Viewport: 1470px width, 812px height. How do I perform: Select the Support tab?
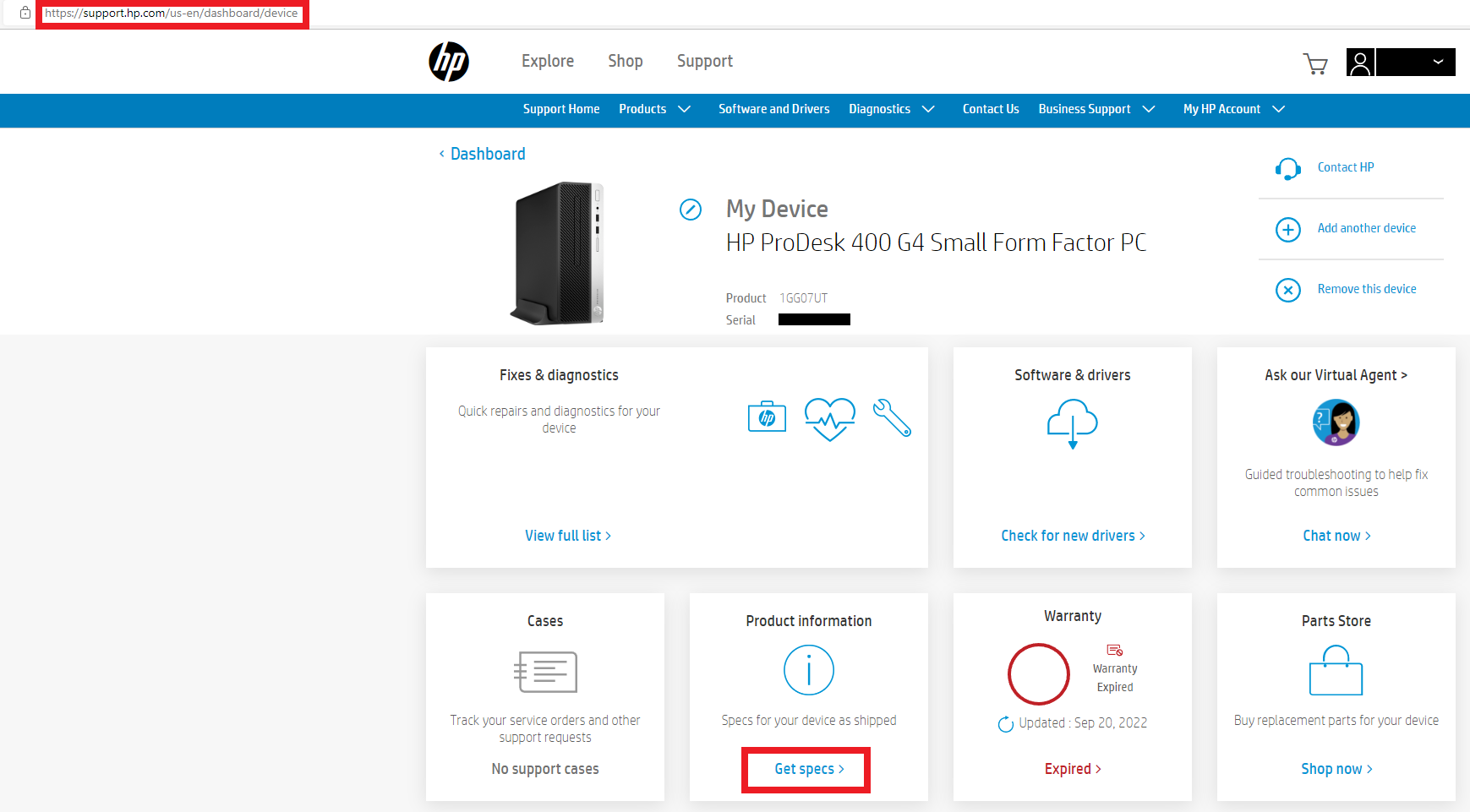click(704, 61)
